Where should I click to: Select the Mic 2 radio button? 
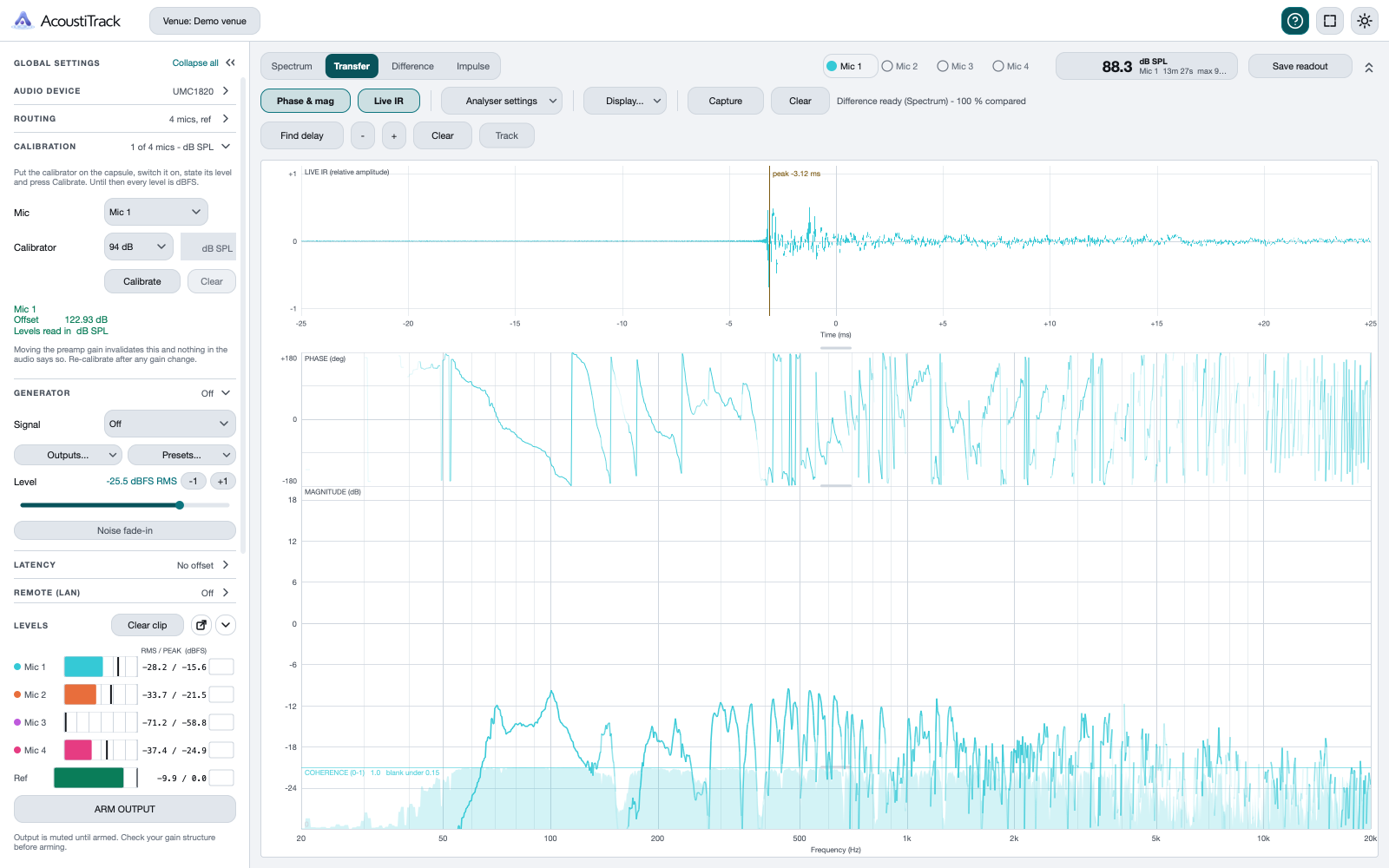(899, 66)
